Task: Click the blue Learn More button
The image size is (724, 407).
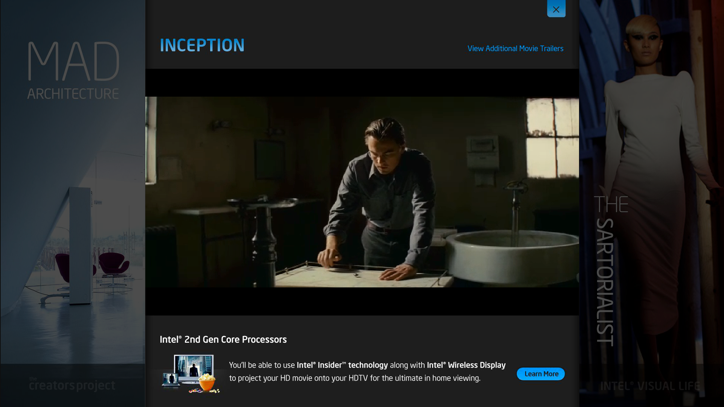Action: click(541, 374)
